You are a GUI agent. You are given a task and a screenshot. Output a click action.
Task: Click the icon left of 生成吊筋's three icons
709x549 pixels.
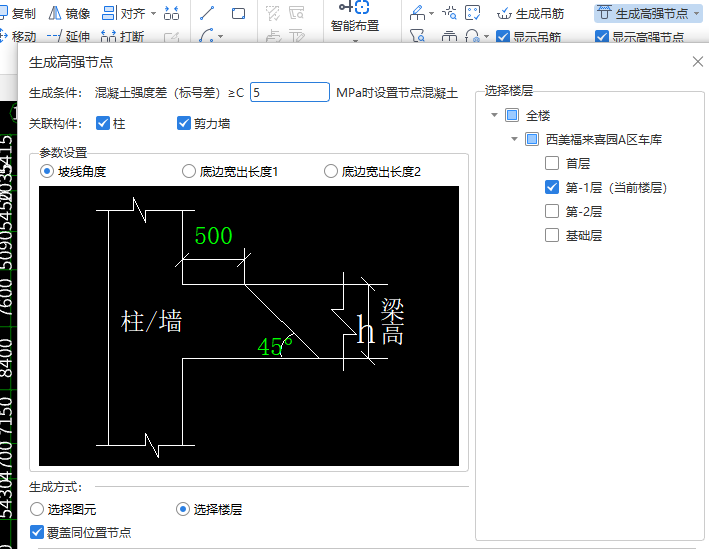[417, 13]
